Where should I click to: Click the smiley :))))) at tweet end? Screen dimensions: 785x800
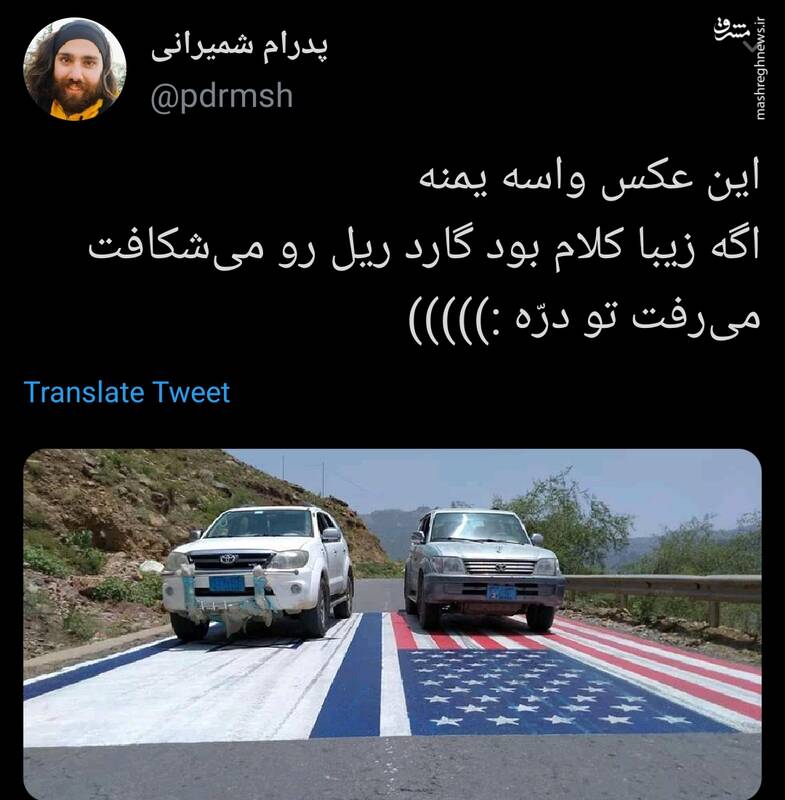(449, 319)
